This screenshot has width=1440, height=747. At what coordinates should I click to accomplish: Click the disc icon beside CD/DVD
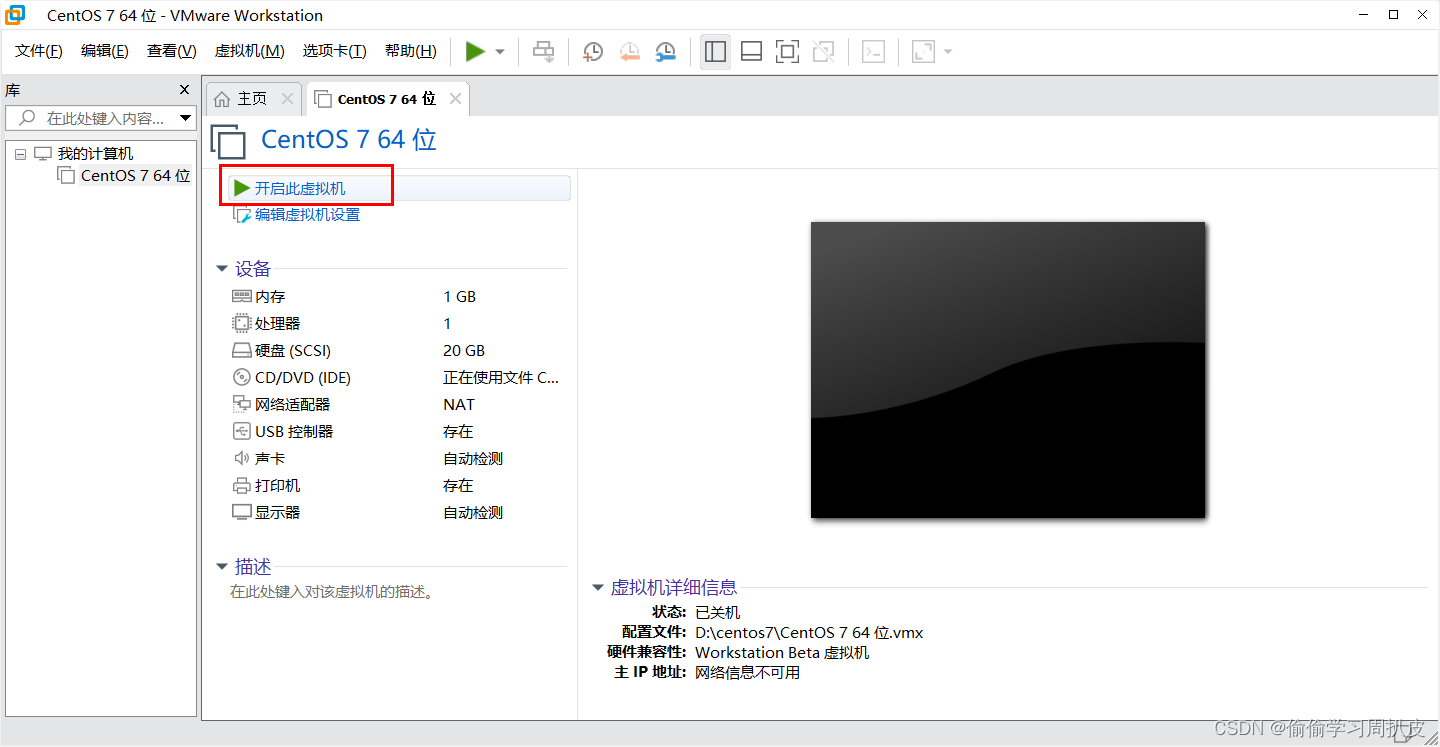(x=241, y=377)
